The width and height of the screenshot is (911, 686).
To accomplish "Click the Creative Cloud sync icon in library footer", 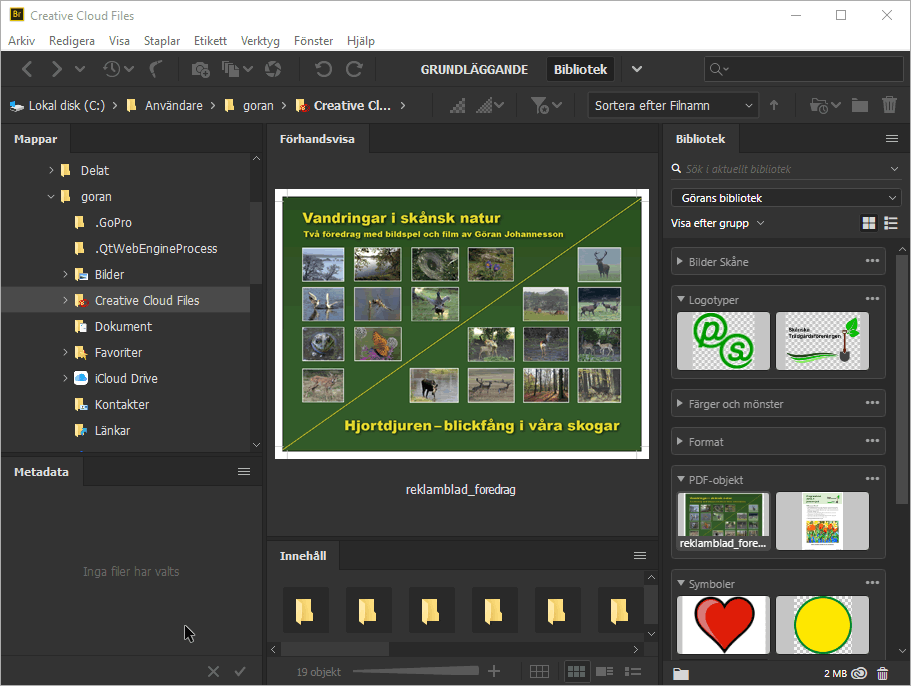I will tap(857, 674).
